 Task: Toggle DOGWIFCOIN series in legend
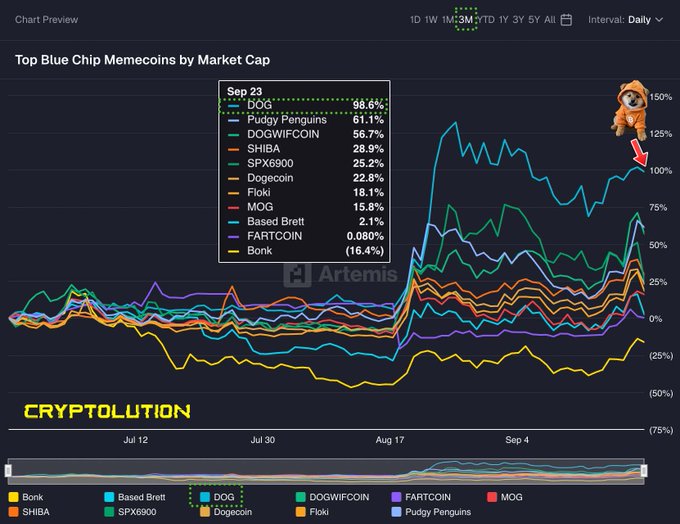tap(333, 497)
